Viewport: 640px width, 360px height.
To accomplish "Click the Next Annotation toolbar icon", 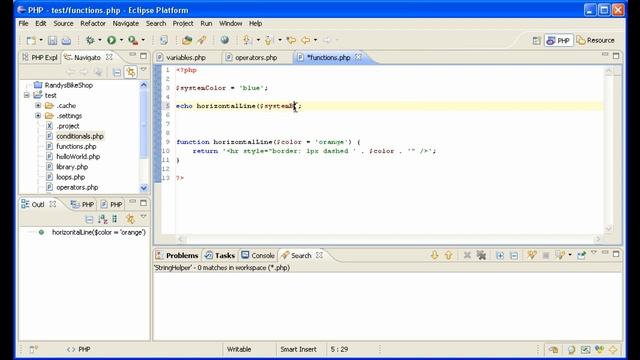I will [x=247, y=40].
